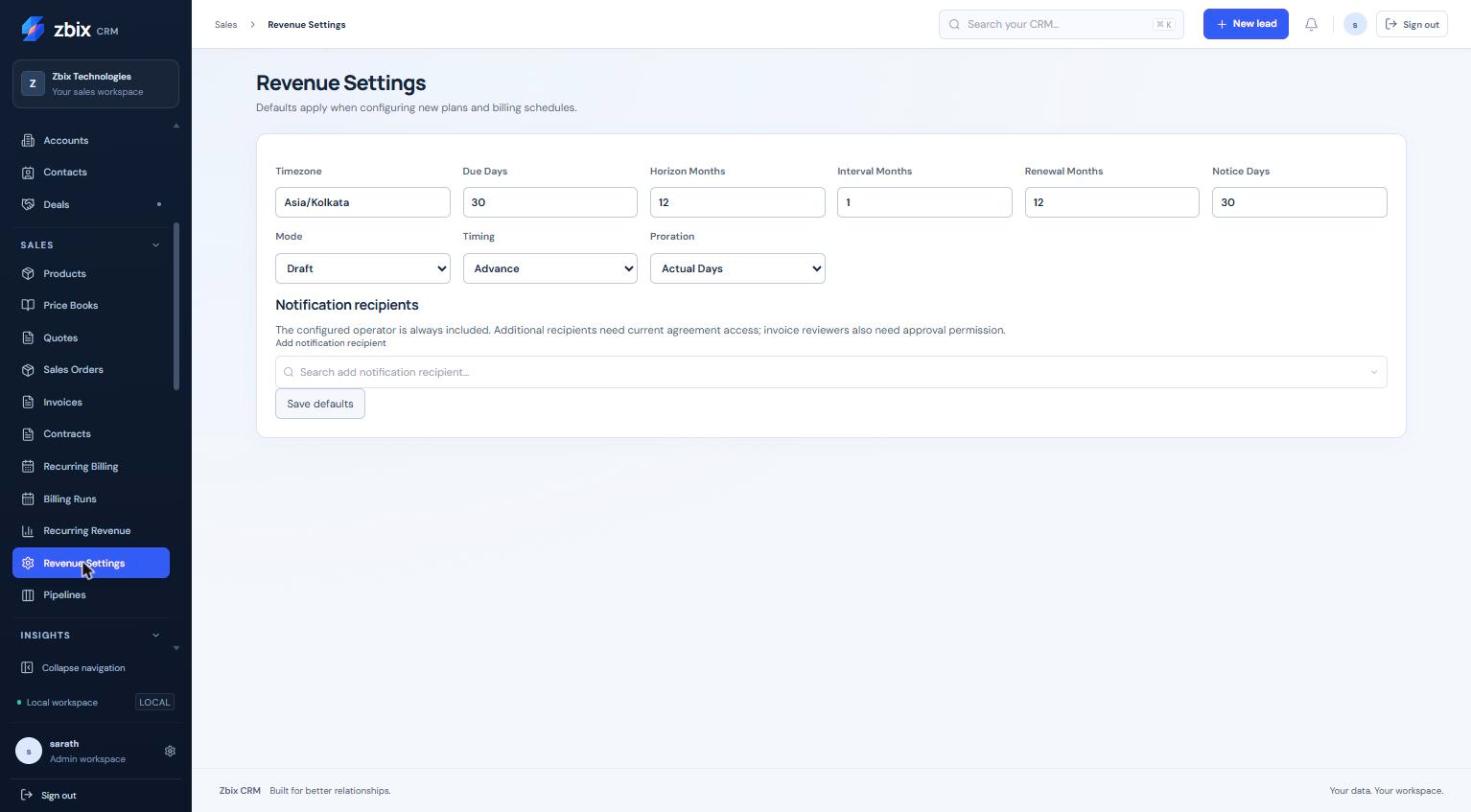Open the Proration dropdown showing Actual Days
Image resolution: width=1471 pixels, height=812 pixels.
coord(737,268)
